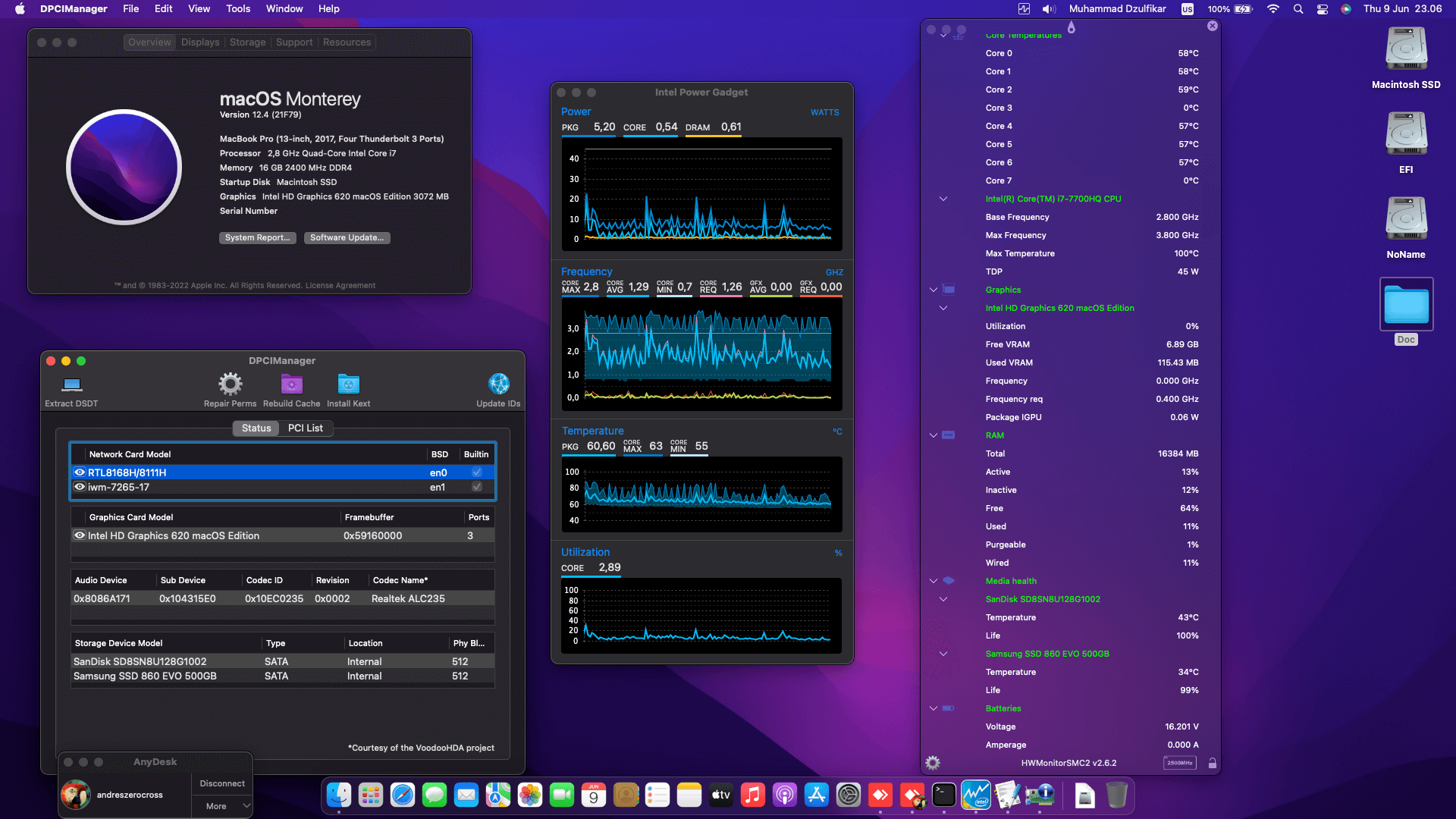Toggle visibility of Intel HD Graphics 620
This screenshot has height=819, width=1456.
80,535
